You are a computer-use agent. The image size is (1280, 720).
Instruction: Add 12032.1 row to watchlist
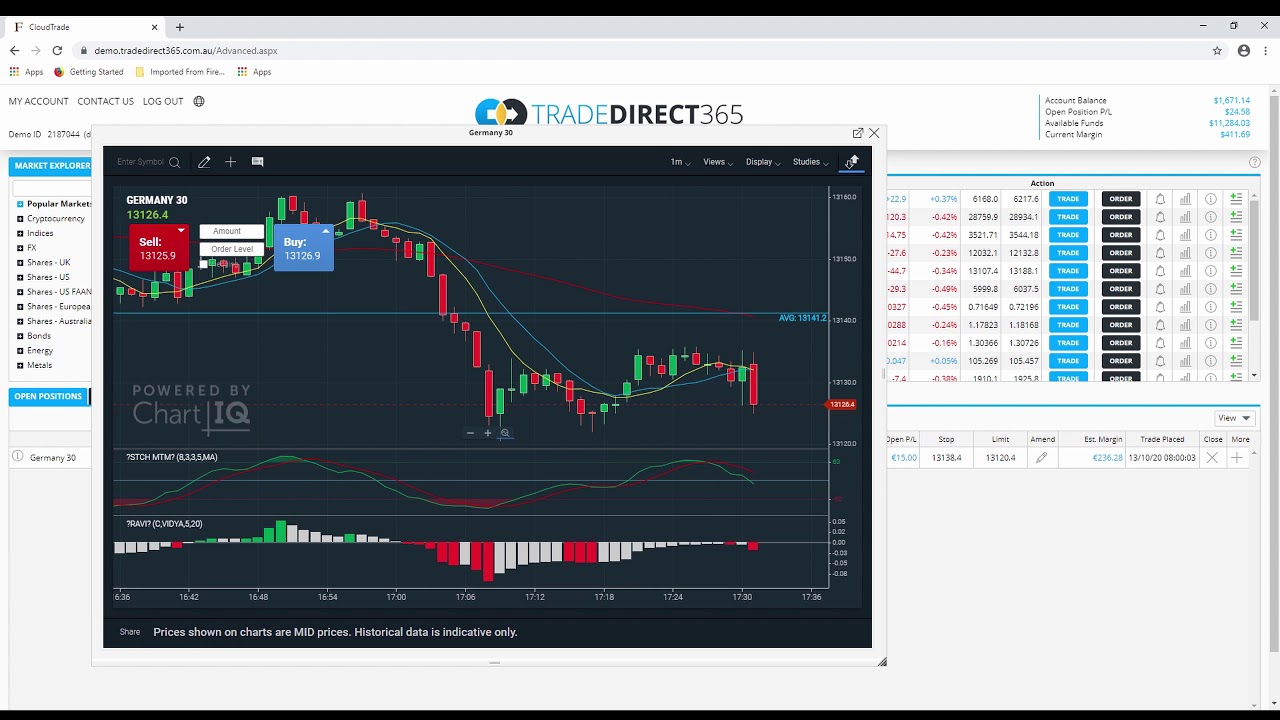(x=1236, y=253)
